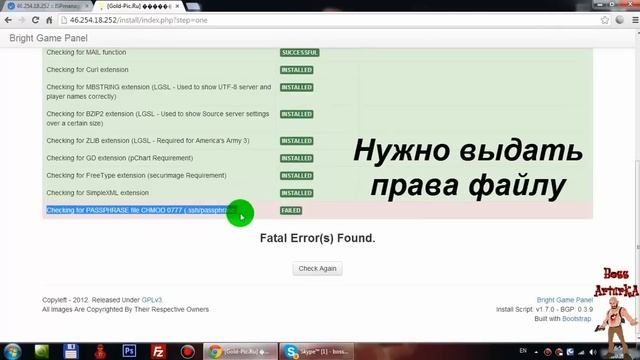Image resolution: width=640 pixels, height=360 pixels.
Task: Open the red figure taskbar icon
Action: click(x=100, y=351)
